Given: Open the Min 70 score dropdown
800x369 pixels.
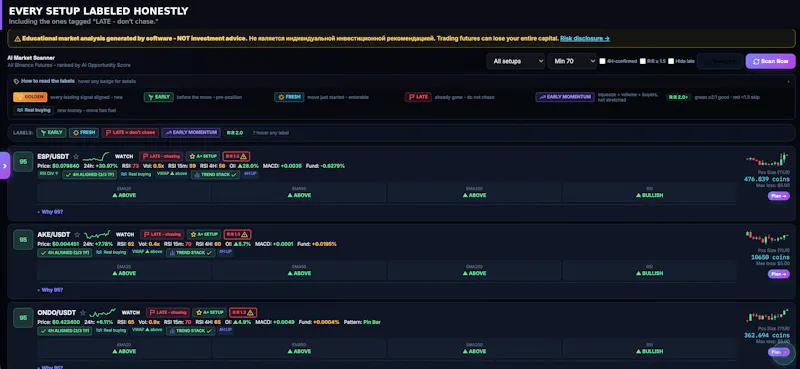Looking at the screenshot, I should [x=572, y=61].
